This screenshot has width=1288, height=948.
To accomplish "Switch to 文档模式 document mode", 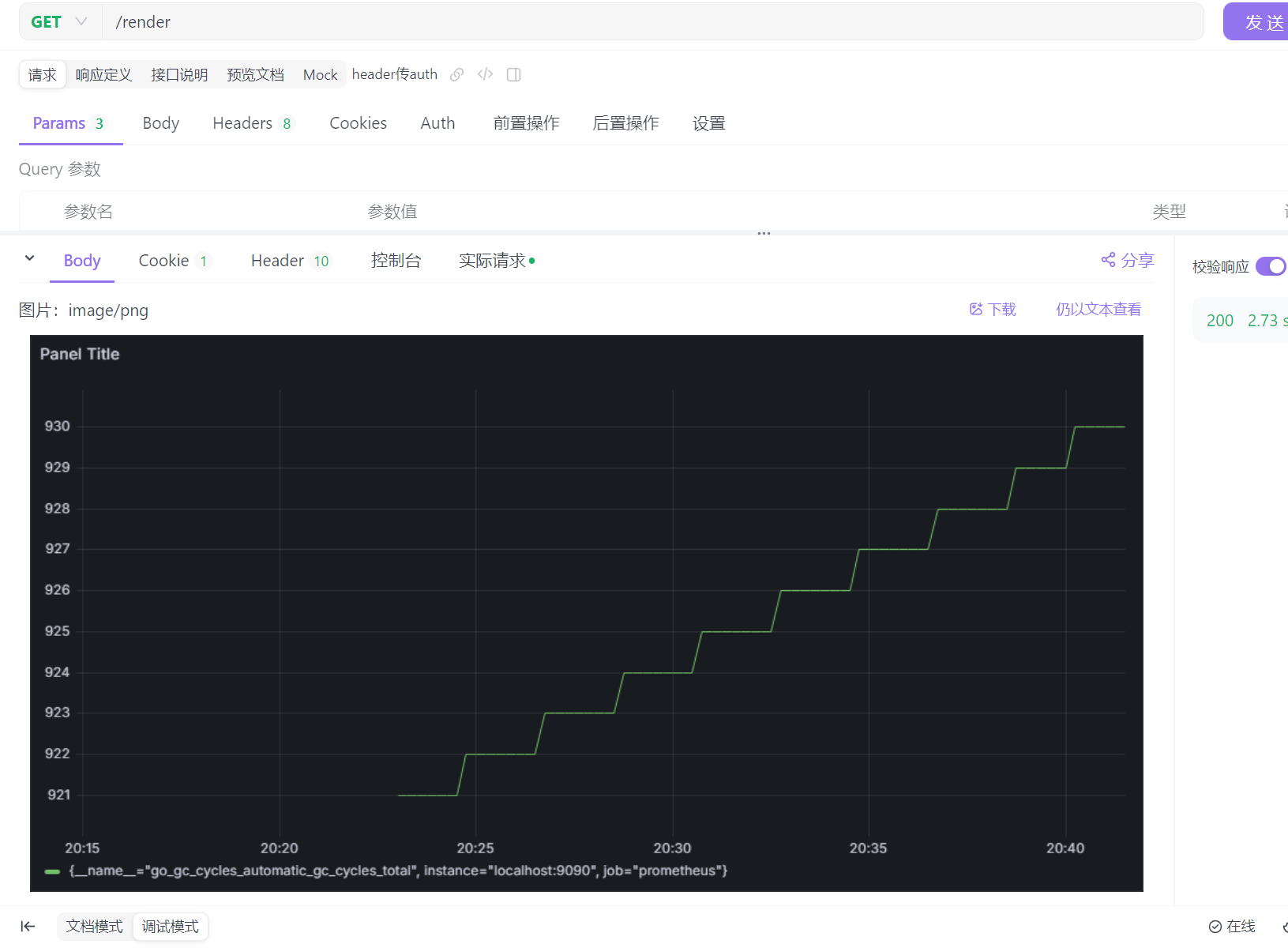I will [94, 926].
